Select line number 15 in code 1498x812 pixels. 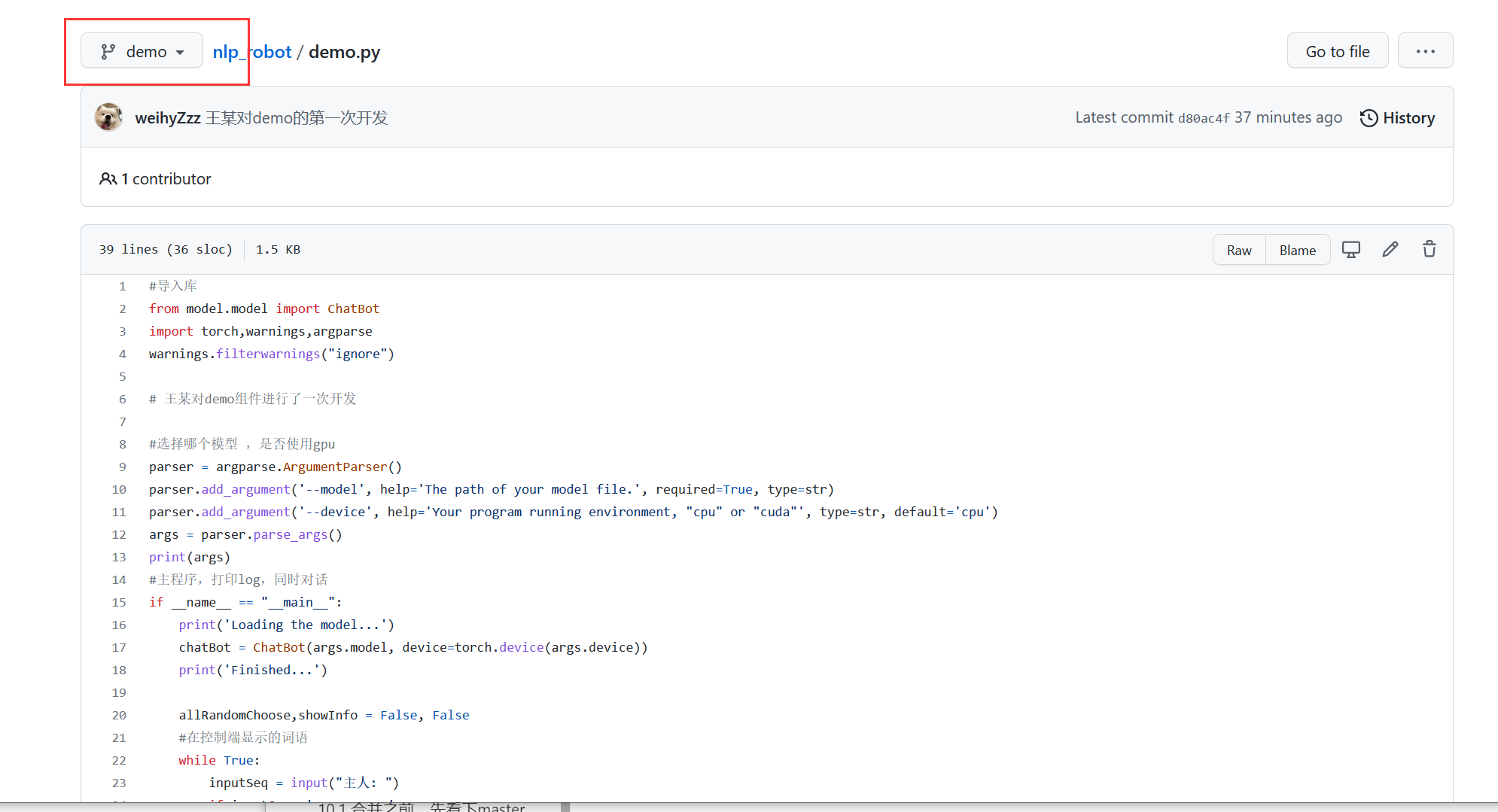(x=119, y=602)
